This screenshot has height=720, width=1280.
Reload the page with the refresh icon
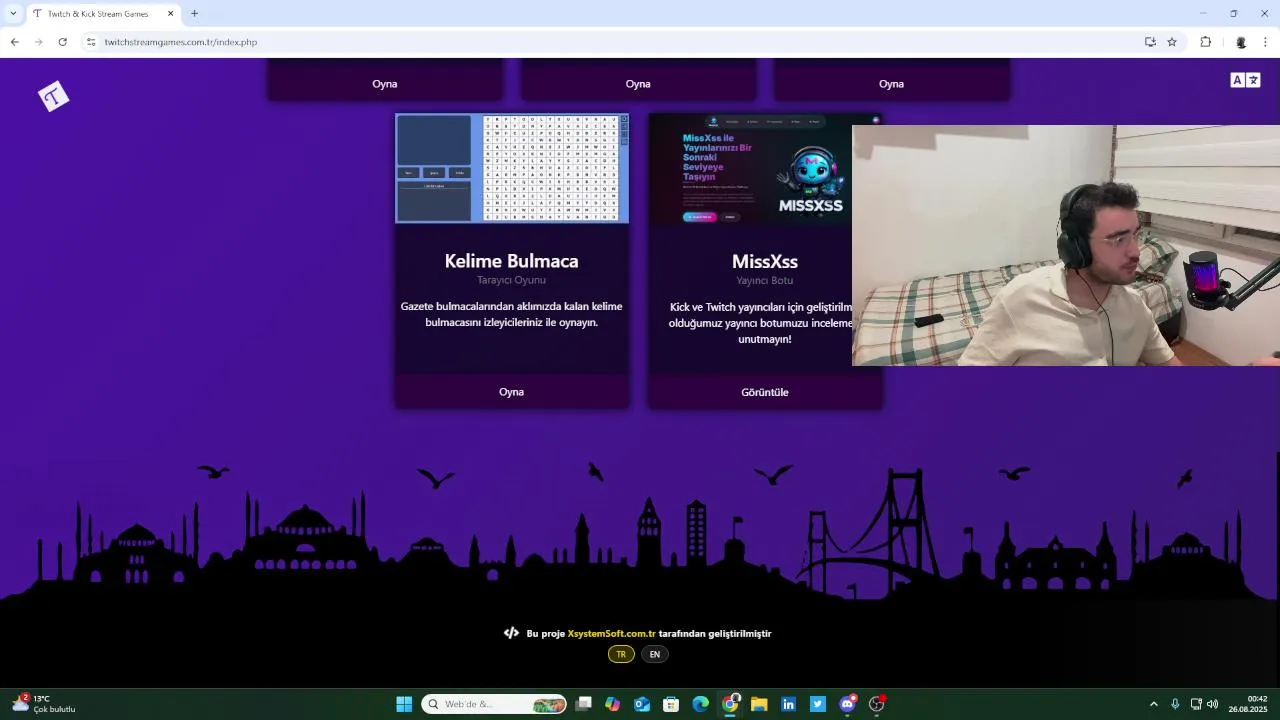(62, 42)
